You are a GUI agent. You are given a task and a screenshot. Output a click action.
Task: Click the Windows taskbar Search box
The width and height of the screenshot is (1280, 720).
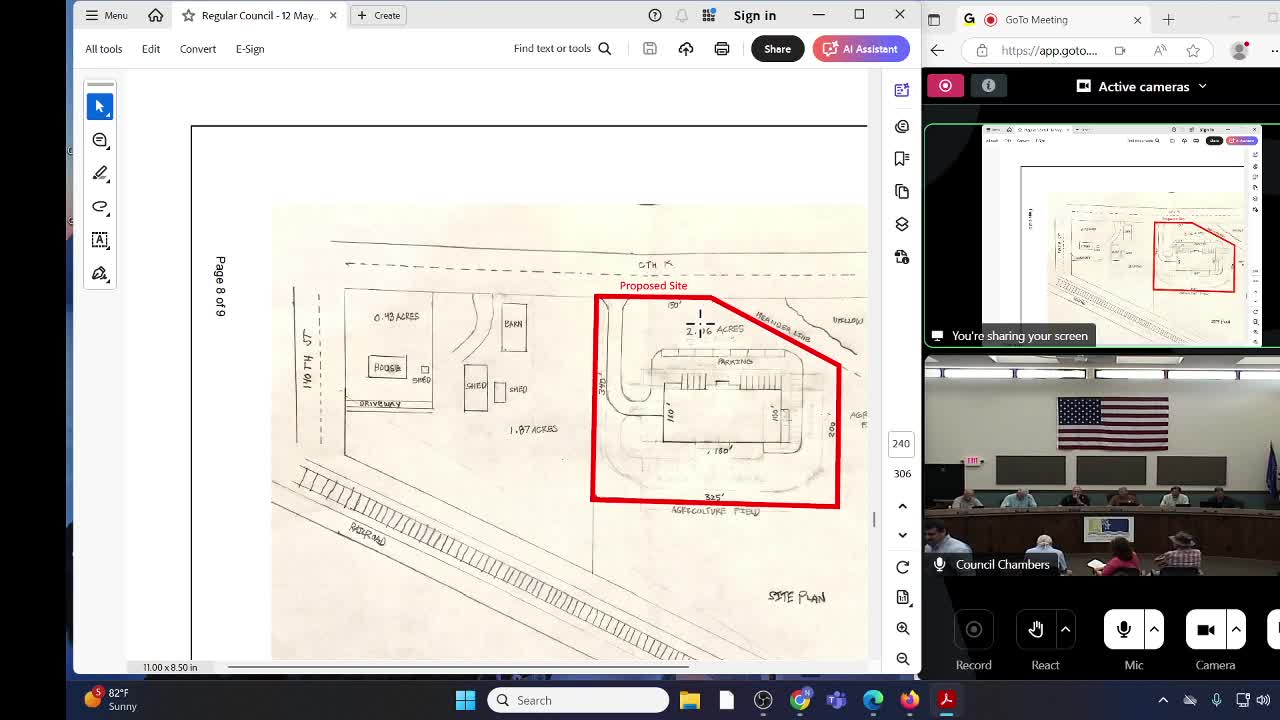578,700
